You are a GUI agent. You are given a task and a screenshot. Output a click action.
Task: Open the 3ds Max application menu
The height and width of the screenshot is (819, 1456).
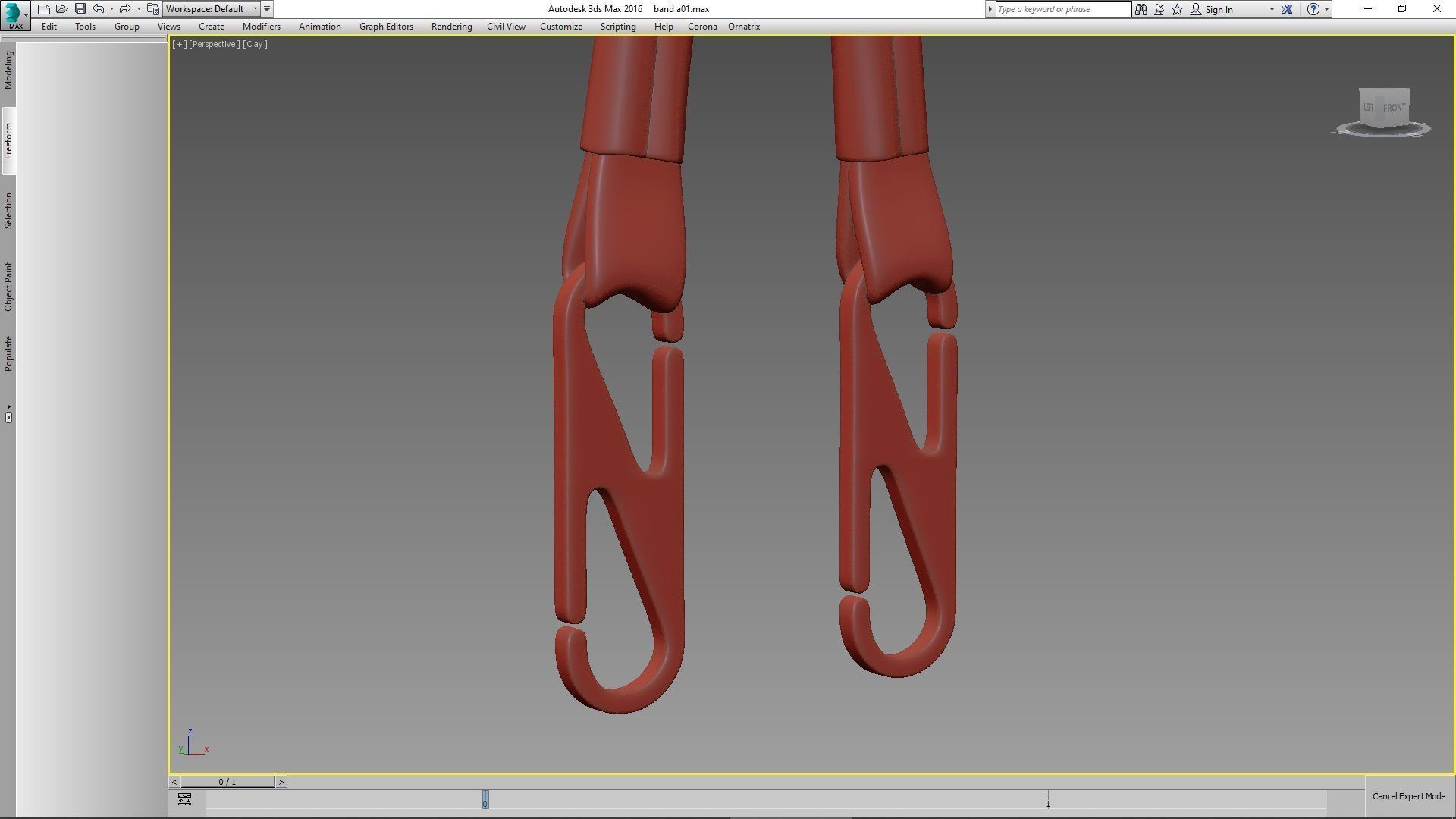(x=14, y=14)
